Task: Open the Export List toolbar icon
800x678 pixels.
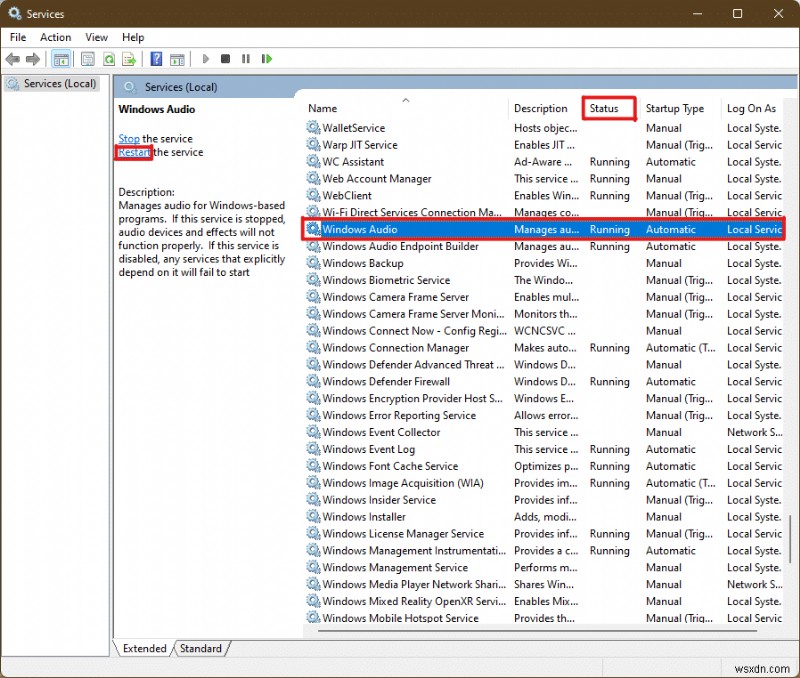Action: tap(129, 59)
